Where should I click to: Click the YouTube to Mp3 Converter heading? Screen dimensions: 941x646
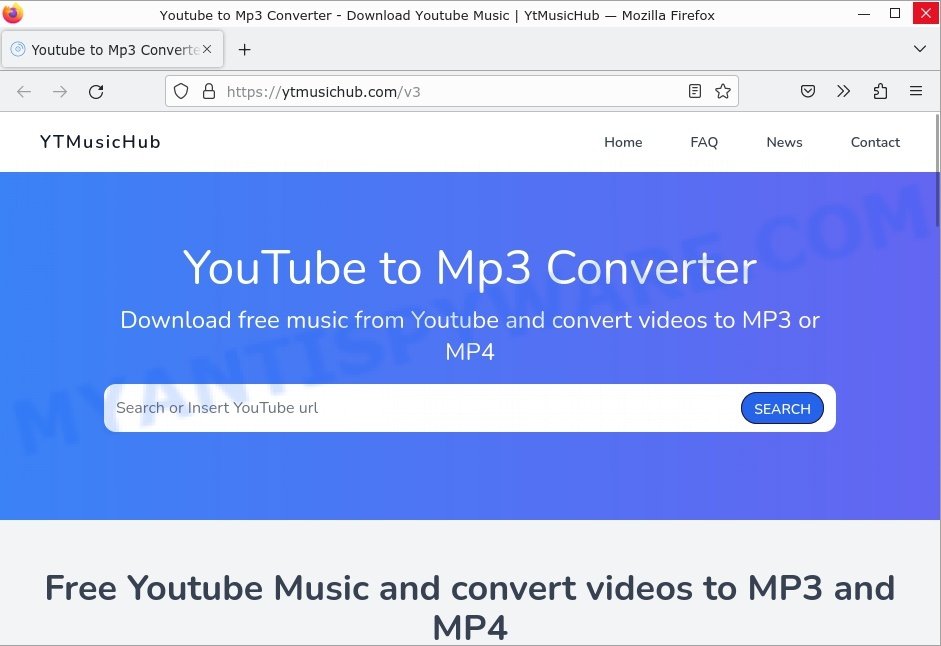point(470,268)
